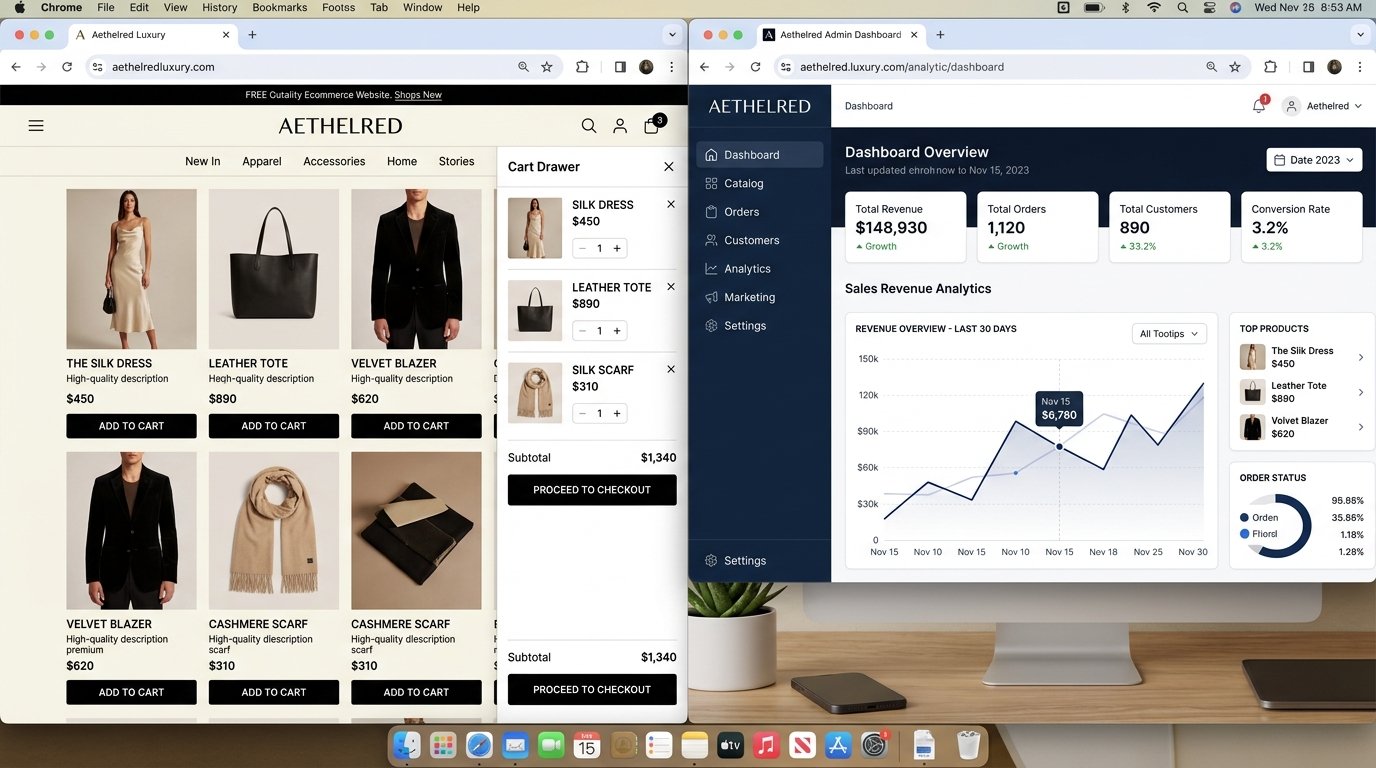Click the Analytics icon in admin sidebar

coord(711,269)
